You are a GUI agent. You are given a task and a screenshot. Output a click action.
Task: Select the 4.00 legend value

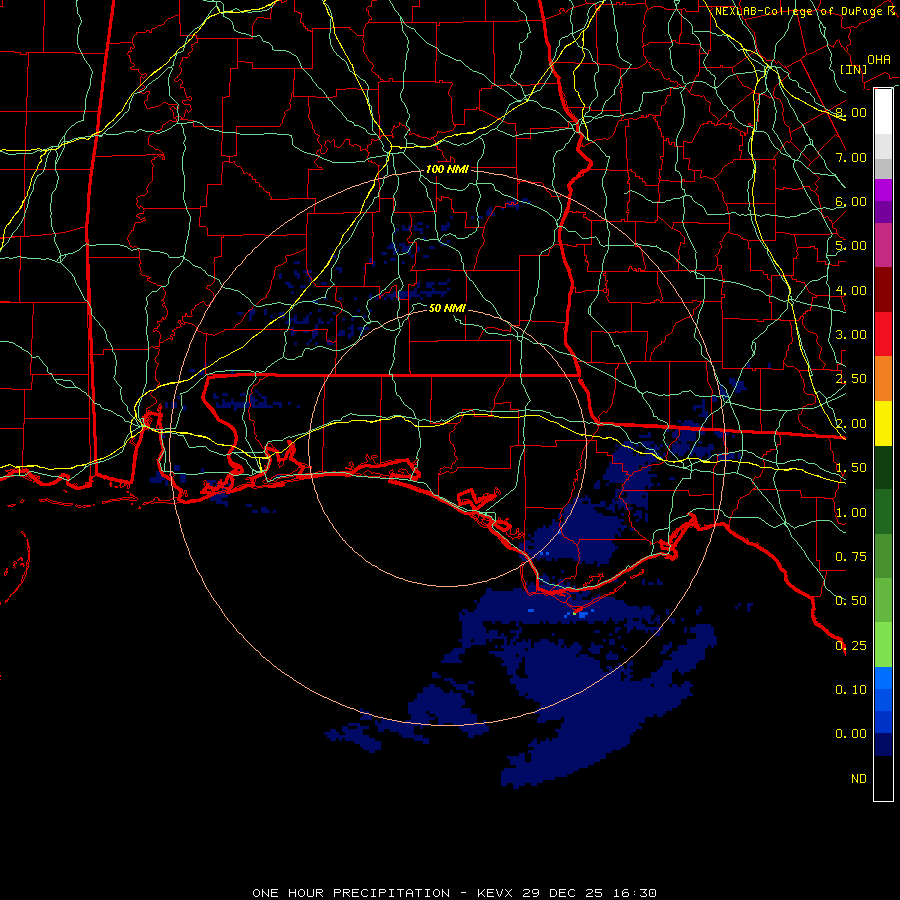(851, 290)
